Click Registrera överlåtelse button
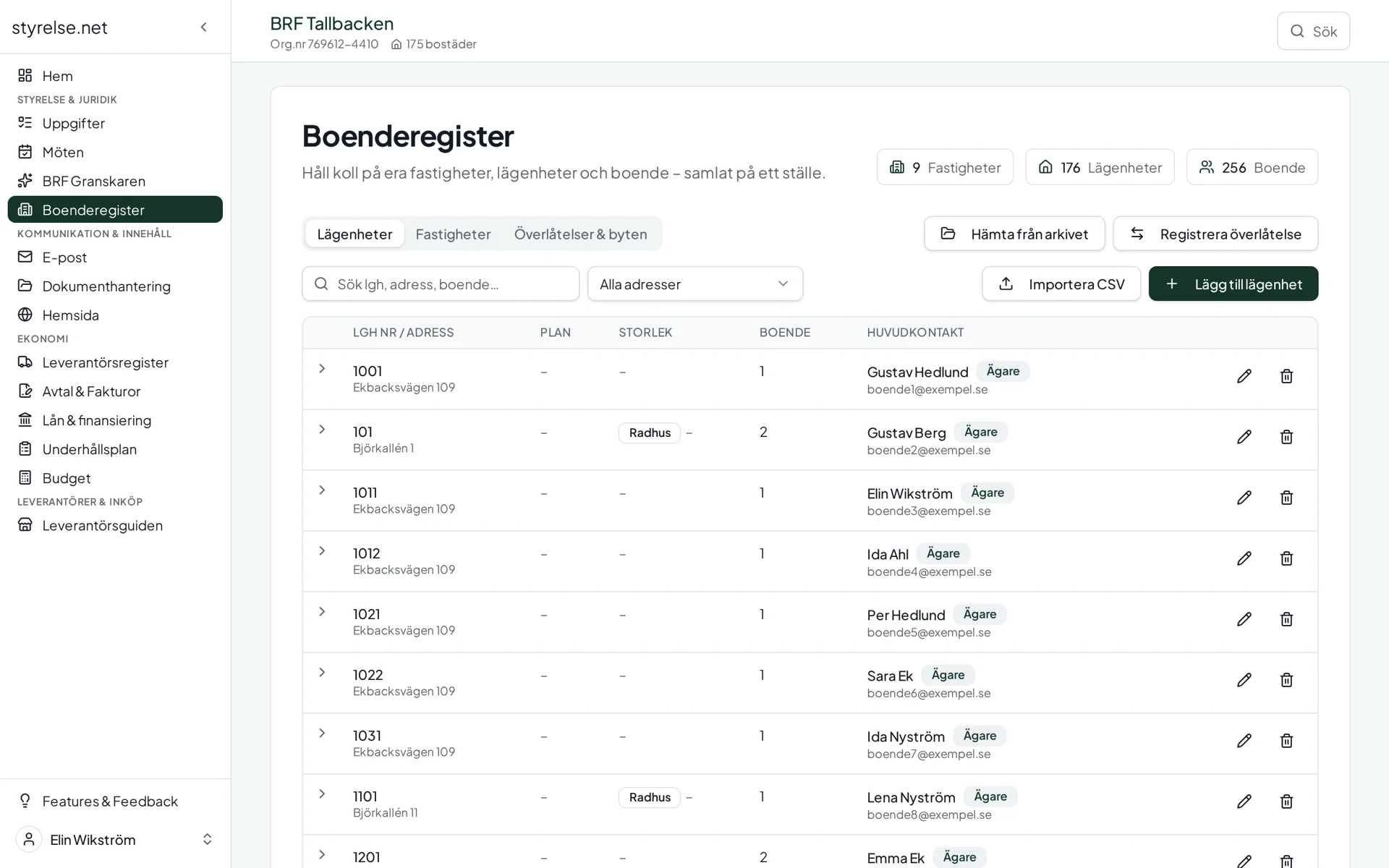 (x=1215, y=234)
